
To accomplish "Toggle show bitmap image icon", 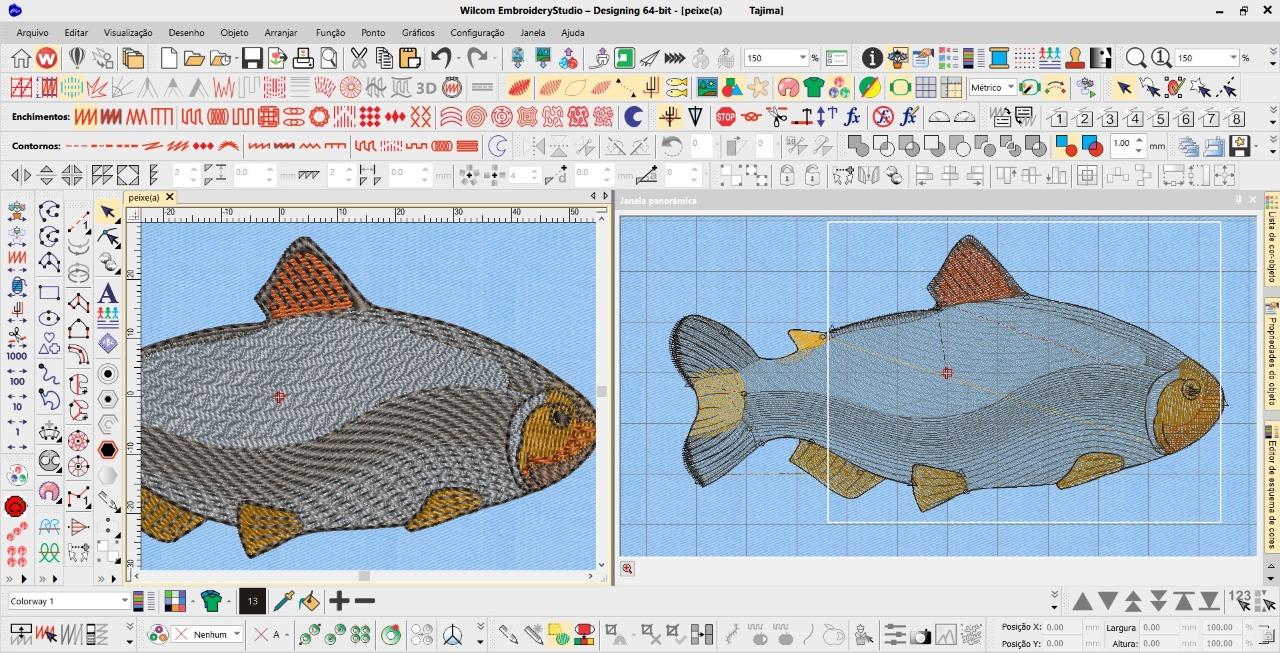I will point(707,88).
